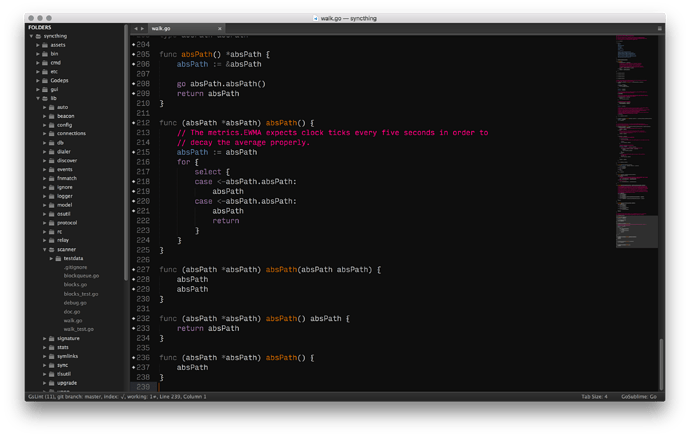
Task: Click the minimap's highlighted viewport region
Action: pyautogui.click(x=637, y=231)
